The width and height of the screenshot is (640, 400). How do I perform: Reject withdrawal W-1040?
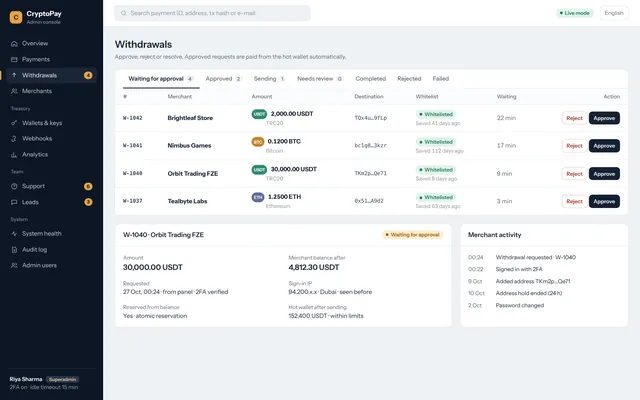574,173
